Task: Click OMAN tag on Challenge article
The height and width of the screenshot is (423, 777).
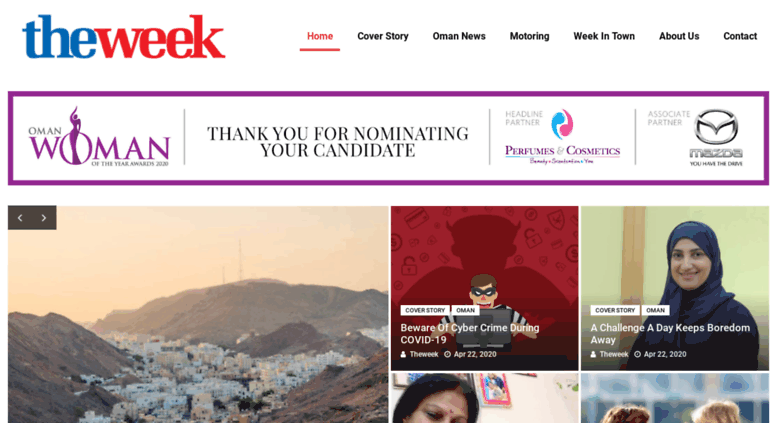Action: point(655,310)
